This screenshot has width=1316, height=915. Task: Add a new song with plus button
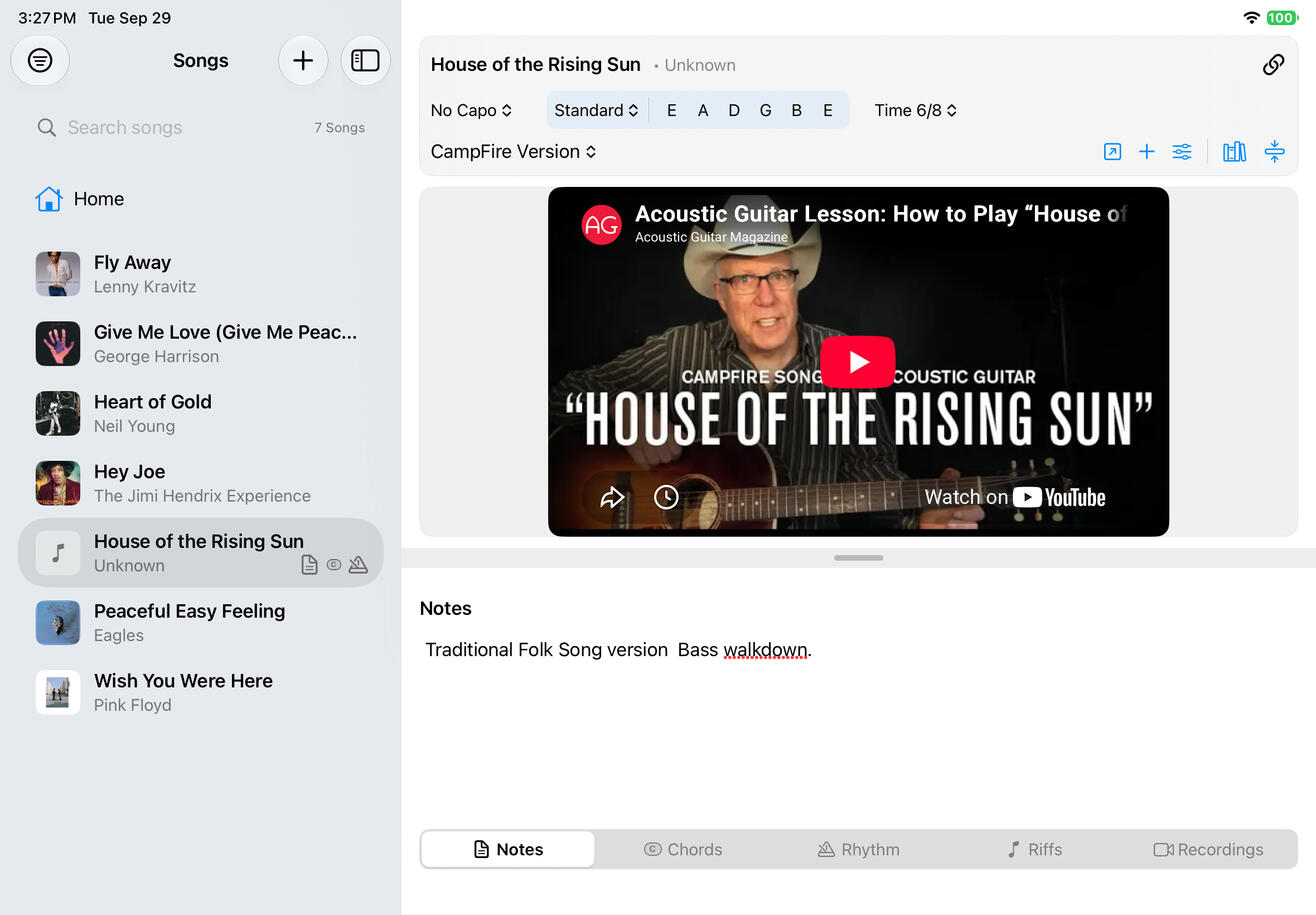(303, 61)
